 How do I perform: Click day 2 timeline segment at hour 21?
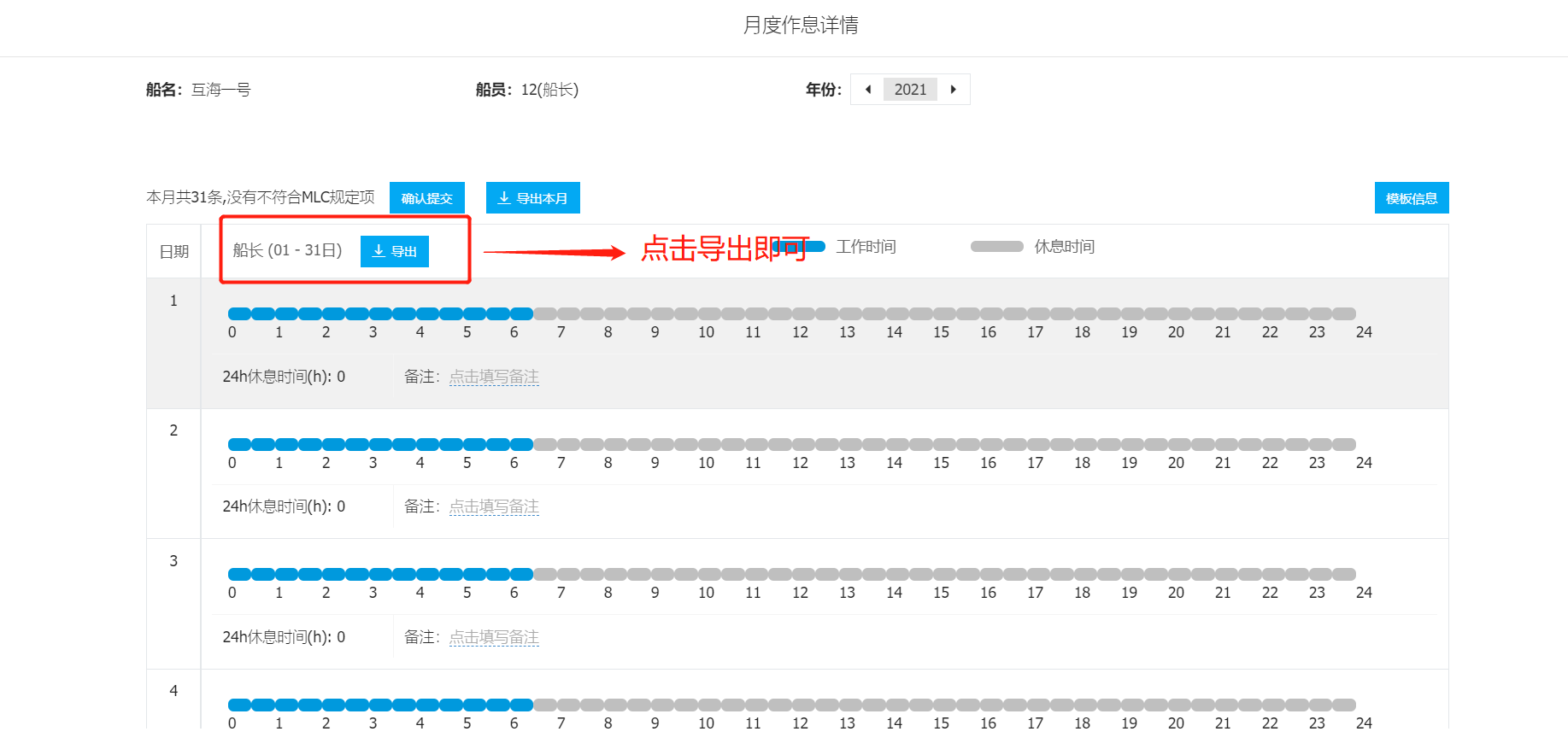1226,444
